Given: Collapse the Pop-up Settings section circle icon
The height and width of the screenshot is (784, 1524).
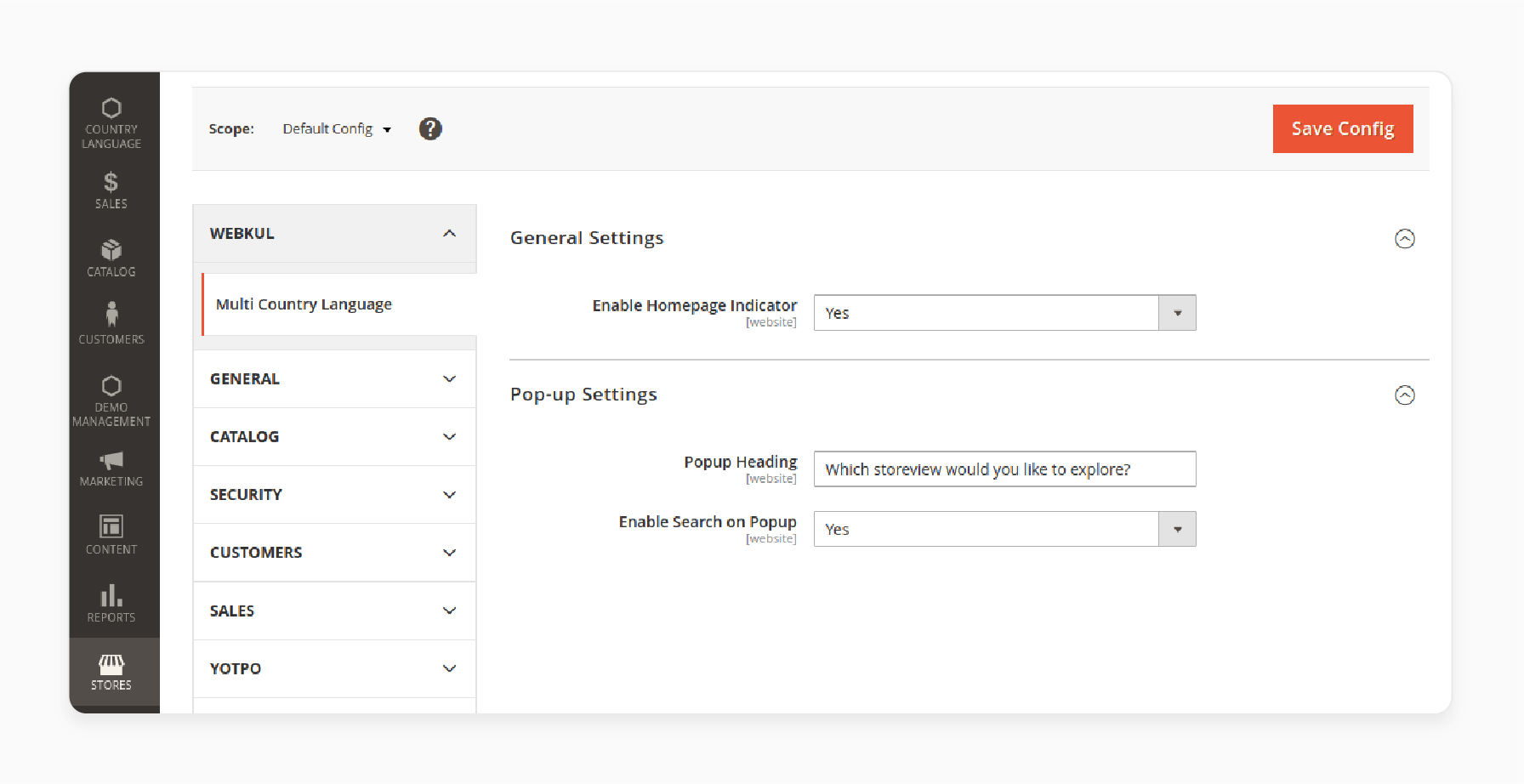Looking at the screenshot, I should point(1405,395).
